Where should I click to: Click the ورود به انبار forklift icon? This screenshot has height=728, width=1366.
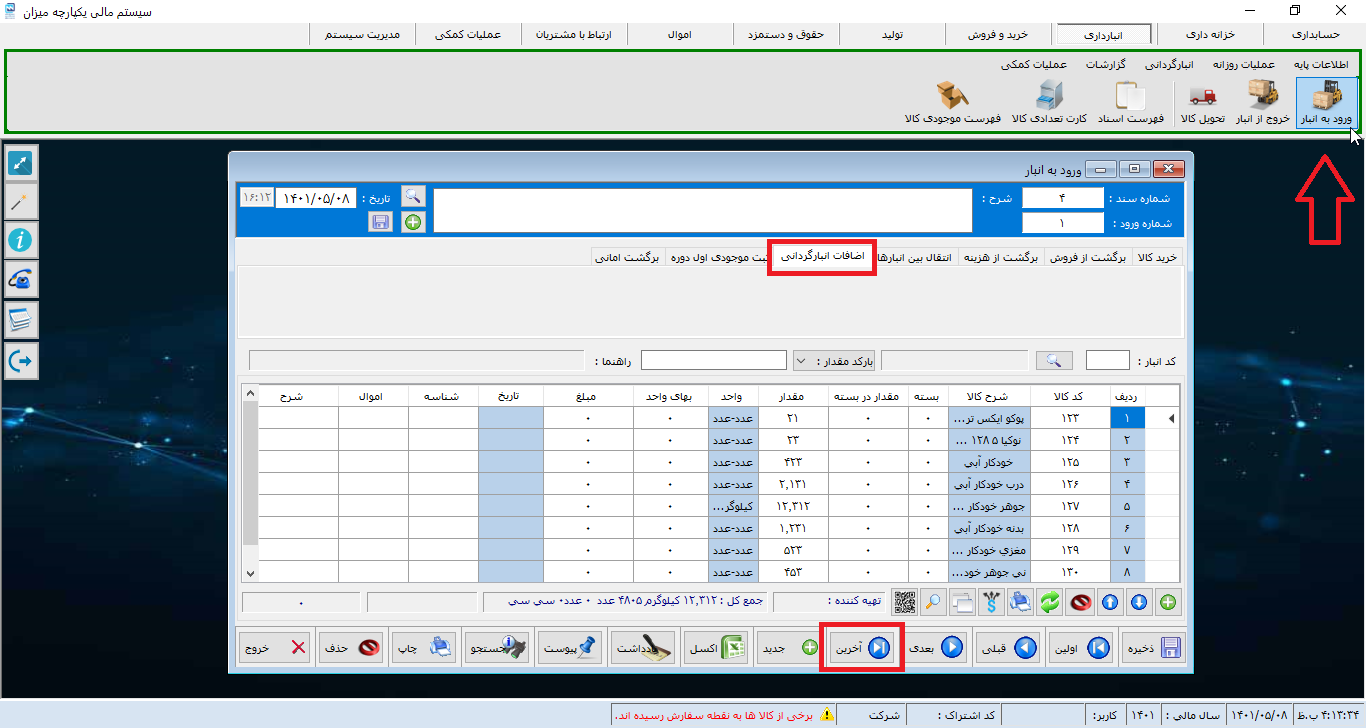1326,103
